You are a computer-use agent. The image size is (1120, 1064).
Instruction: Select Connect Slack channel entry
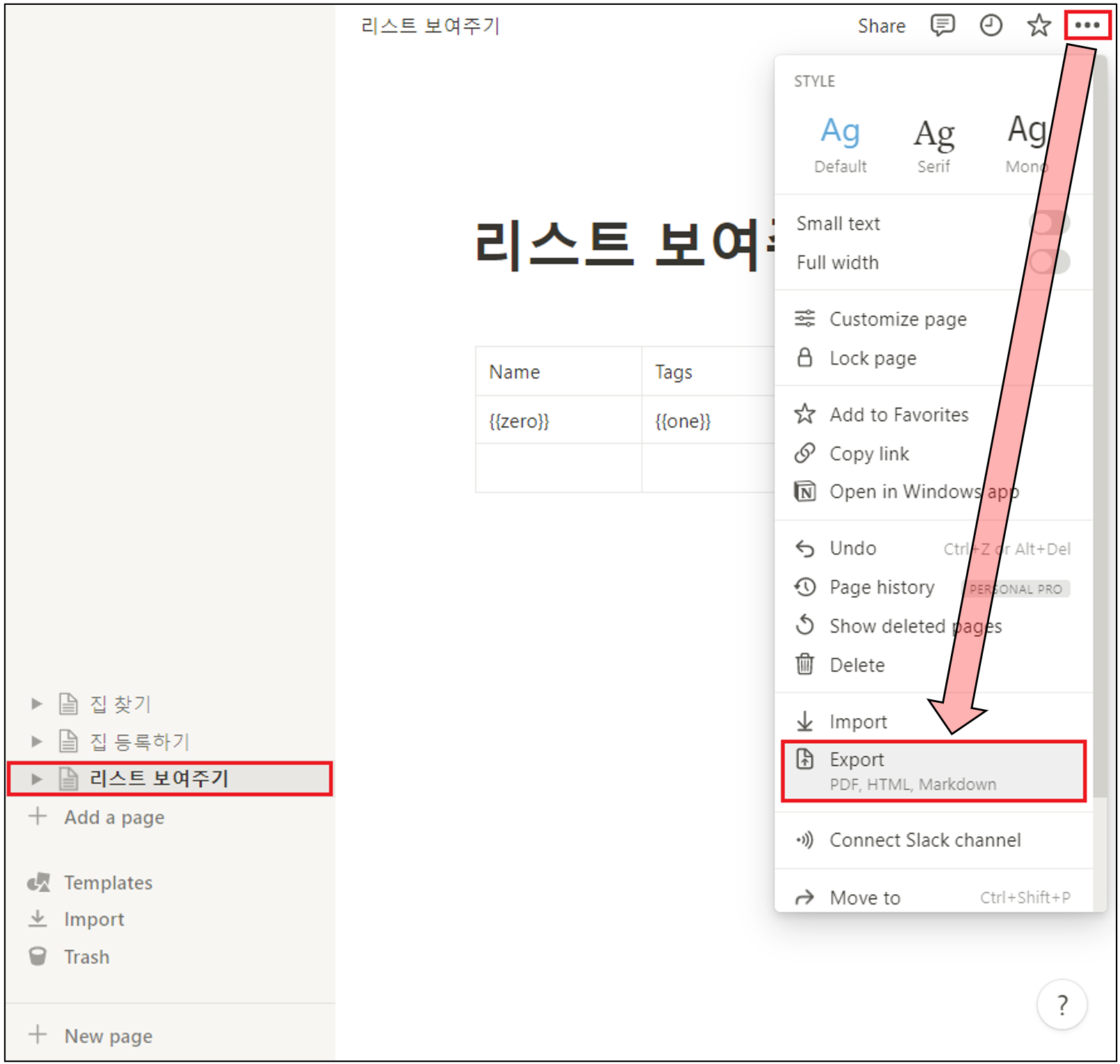(x=933, y=840)
